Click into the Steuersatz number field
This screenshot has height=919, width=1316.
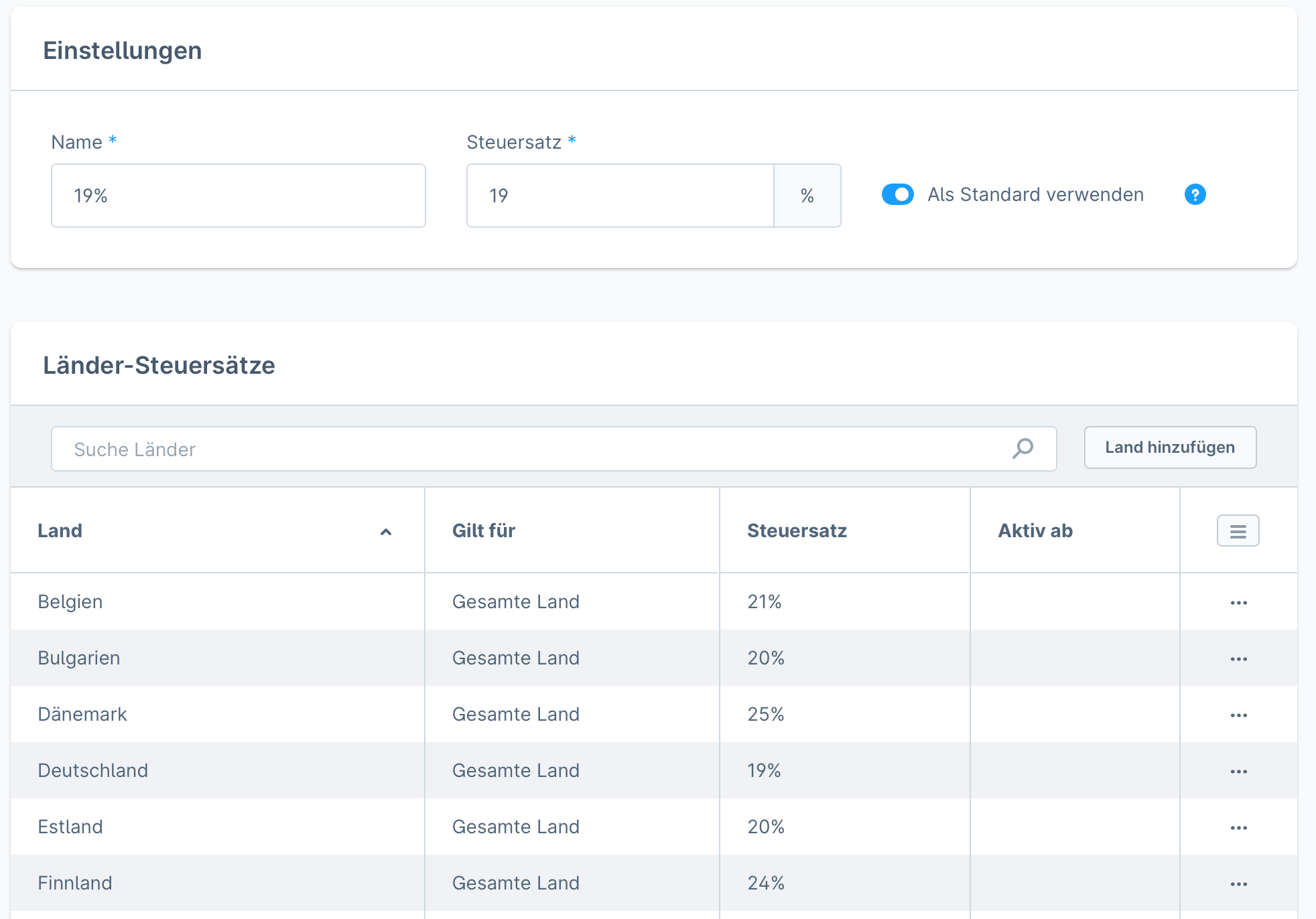tap(620, 196)
